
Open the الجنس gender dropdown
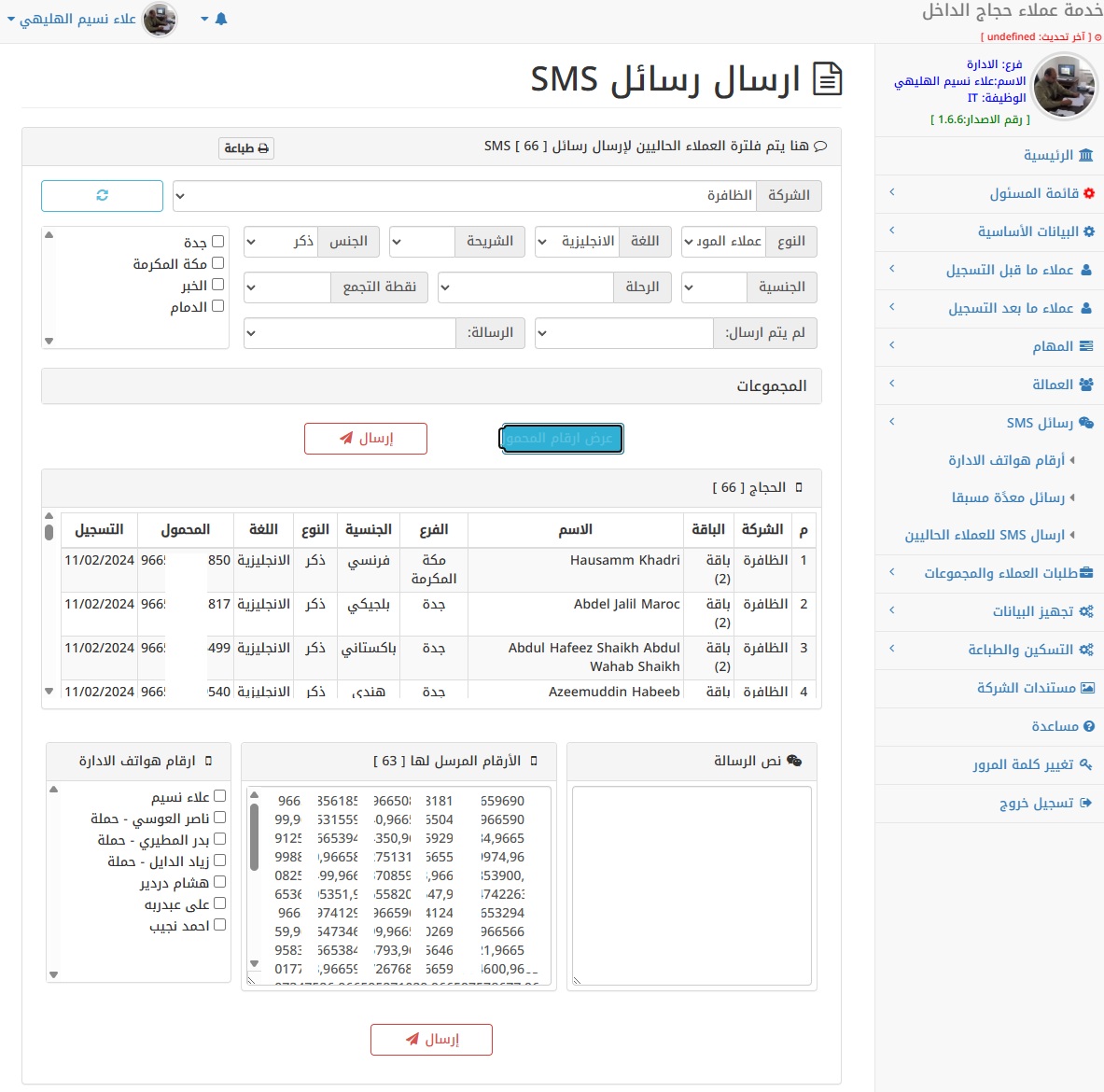click(x=280, y=242)
